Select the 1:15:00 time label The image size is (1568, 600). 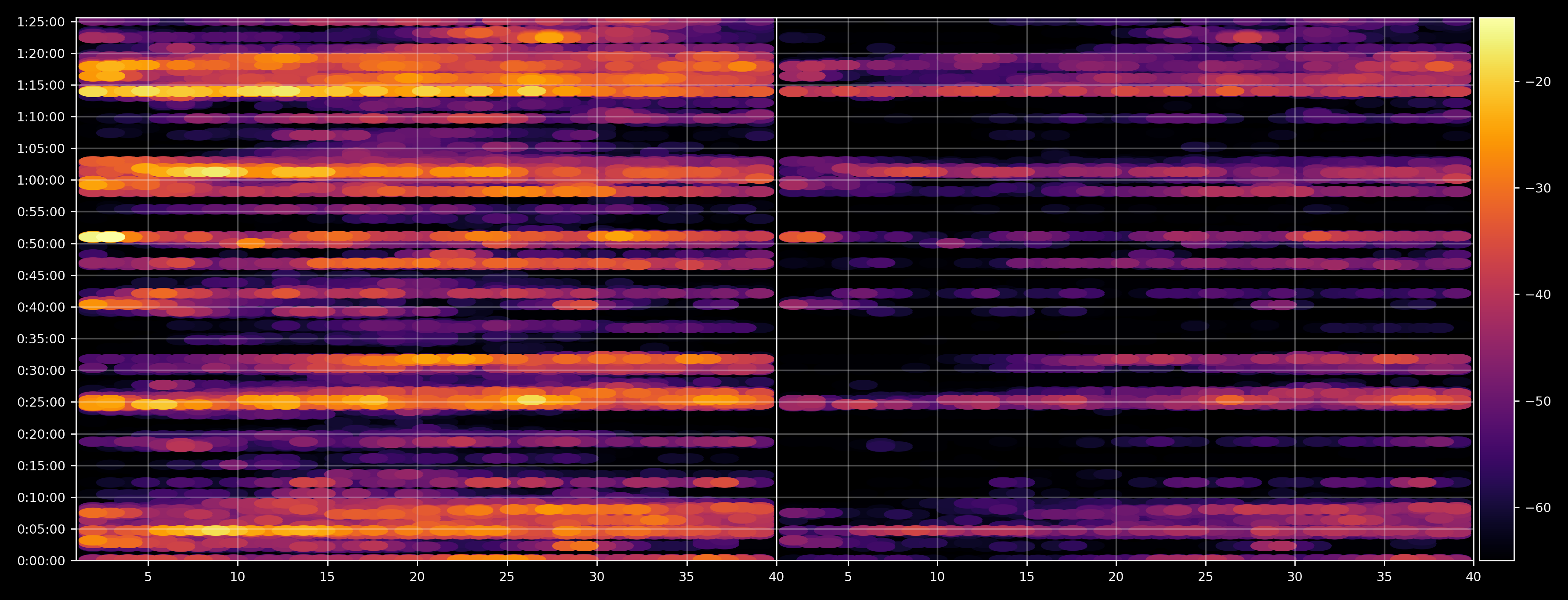click(x=41, y=86)
